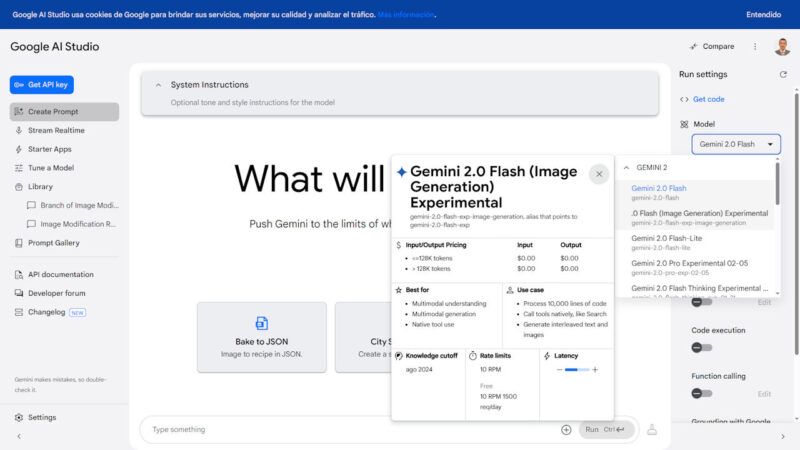This screenshot has height=450, width=800.
Task: Select Gemini 2.0 Flash-Lite model
Action: pyautogui.click(x=695, y=242)
